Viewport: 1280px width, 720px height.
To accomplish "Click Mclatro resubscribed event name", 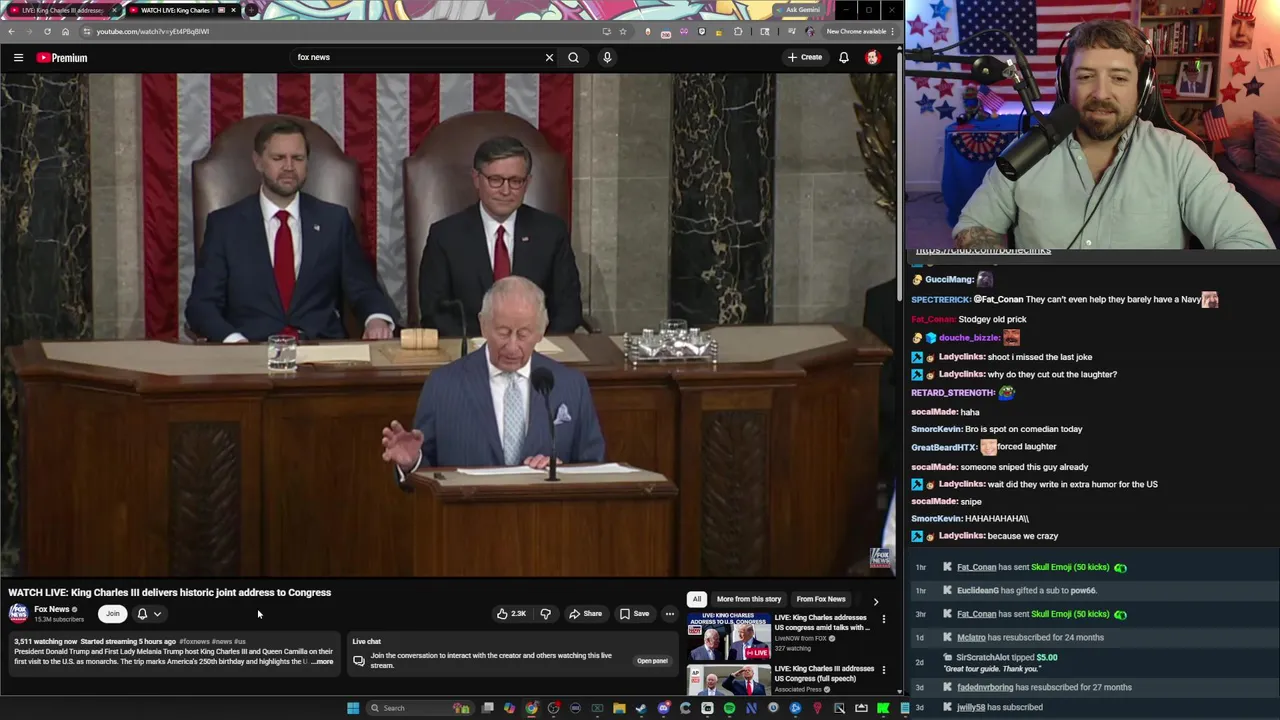I will (x=971, y=637).
